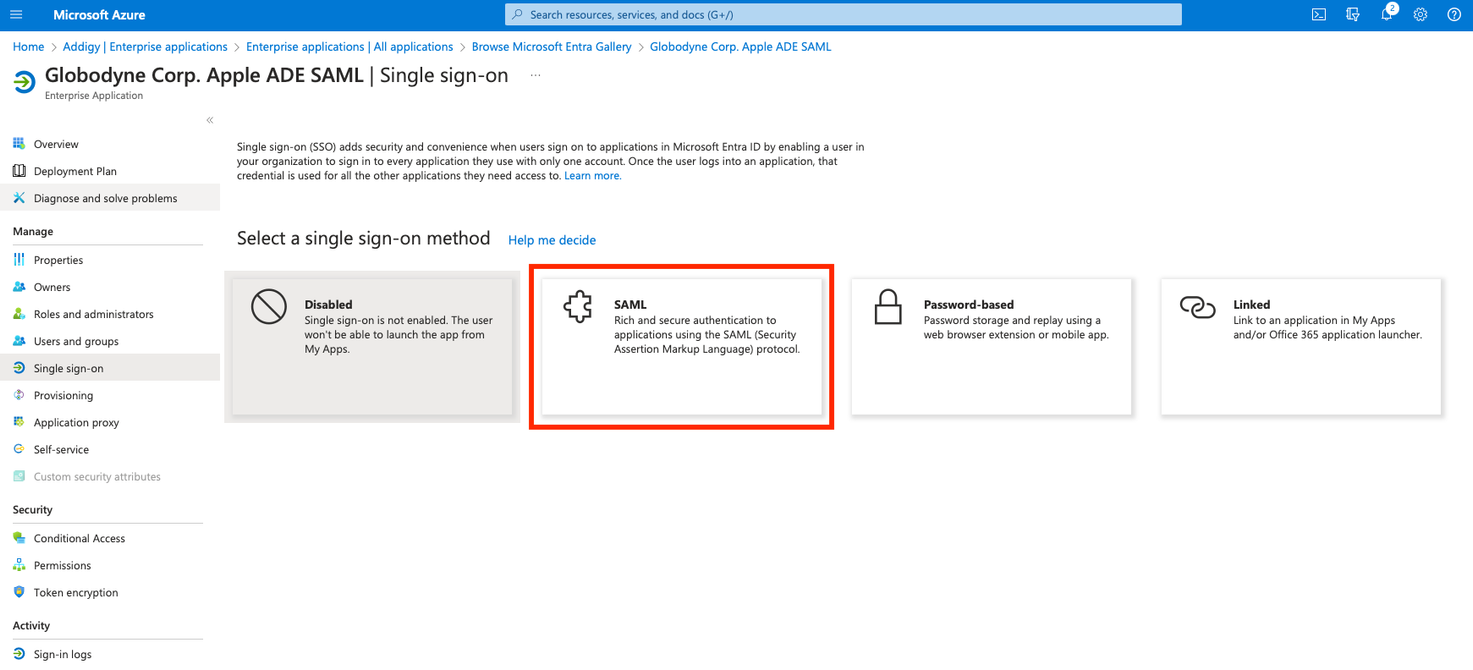The image size is (1473, 670).
Task: Click the Permissions sidebar icon
Action: tap(19, 565)
